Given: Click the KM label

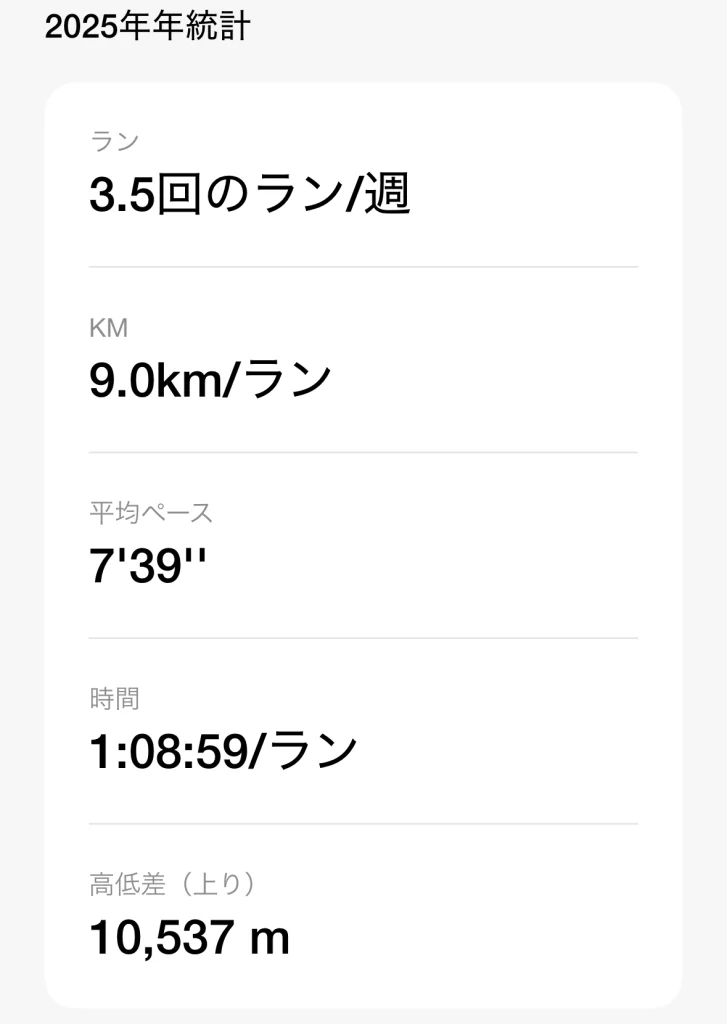Looking at the screenshot, I should click(x=109, y=327).
